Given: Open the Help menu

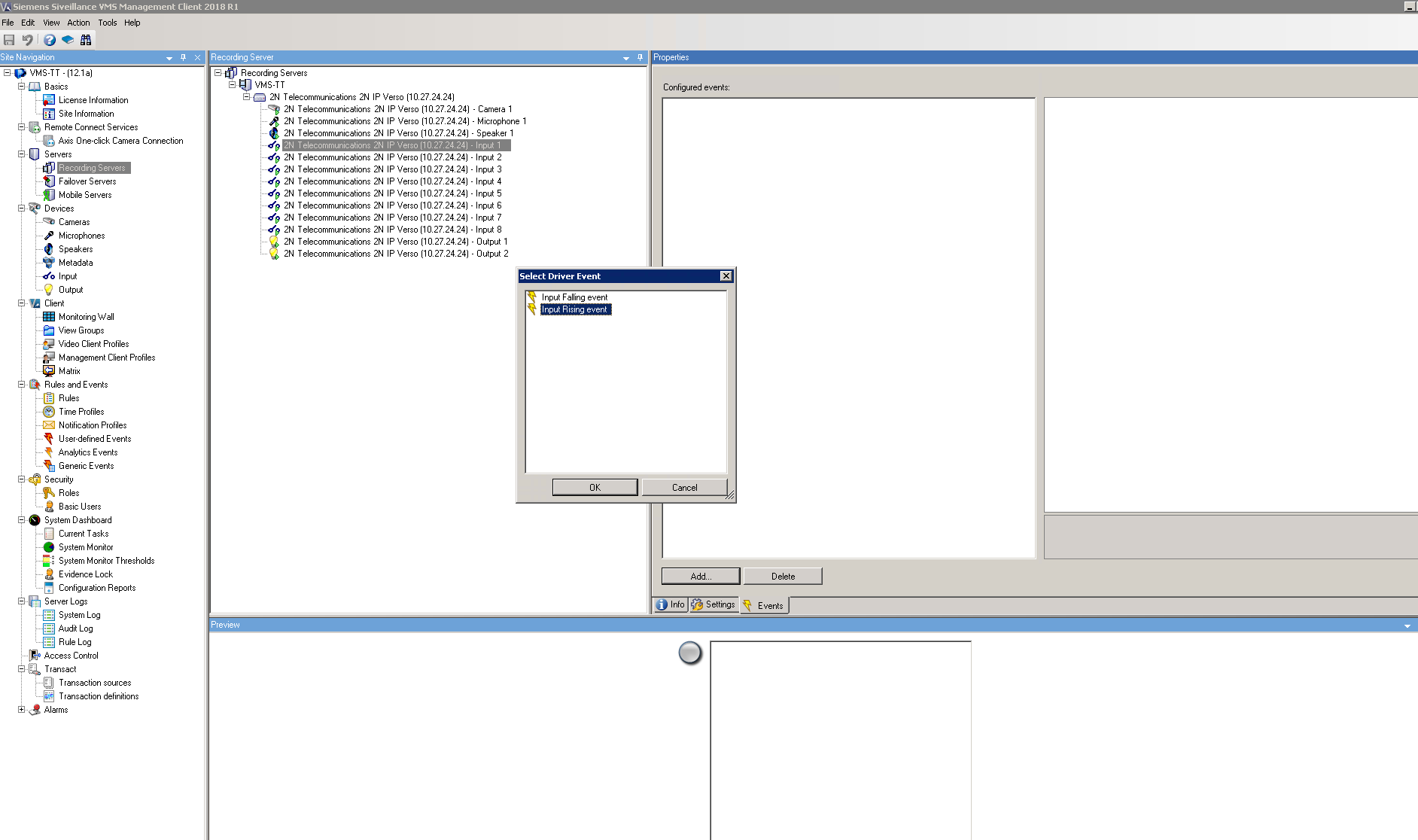Looking at the screenshot, I should (x=132, y=23).
